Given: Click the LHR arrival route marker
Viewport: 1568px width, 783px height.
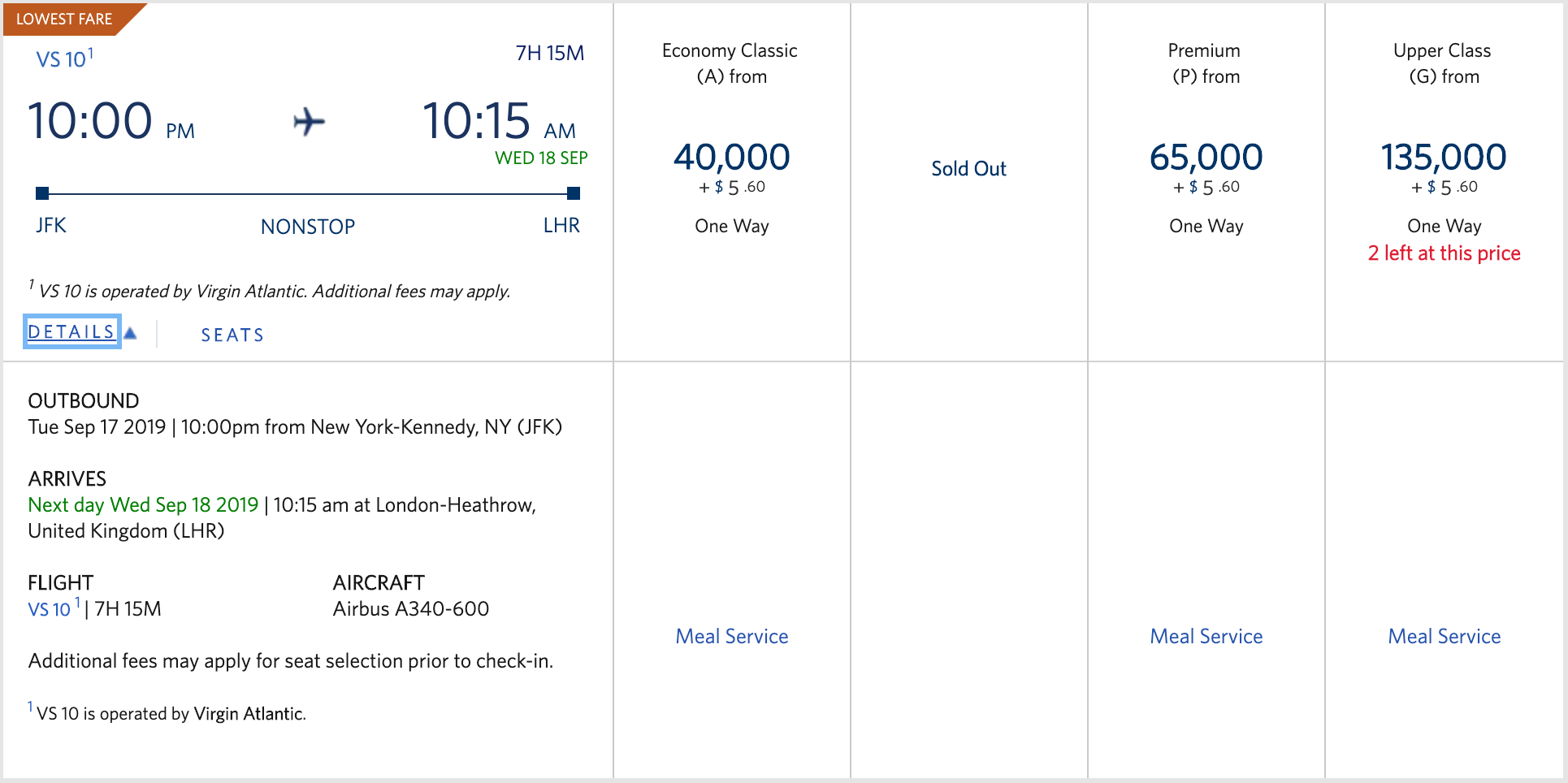Looking at the screenshot, I should click(x=574, y=193).
